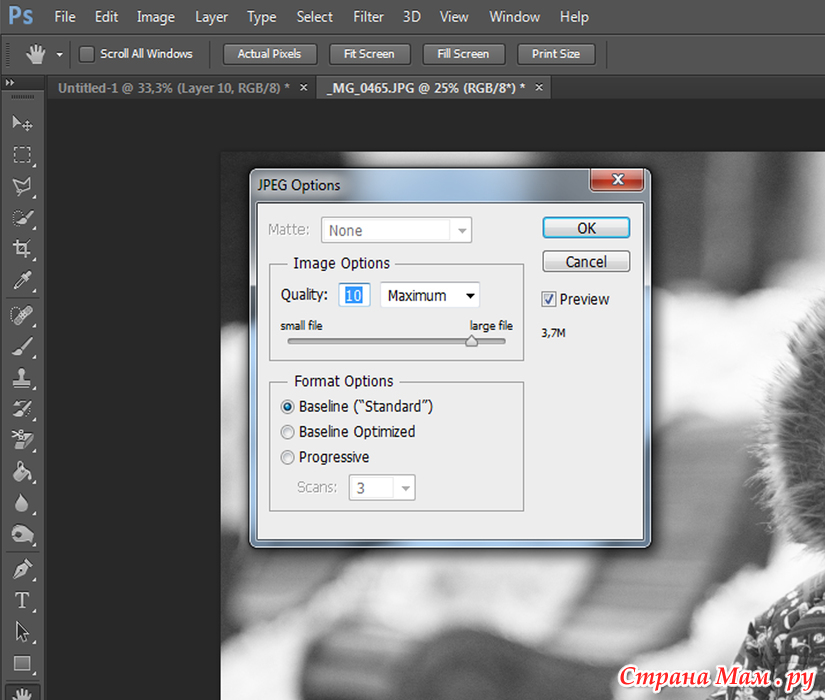
Task: Select Progressive format option
Action: tap(287, 457)
